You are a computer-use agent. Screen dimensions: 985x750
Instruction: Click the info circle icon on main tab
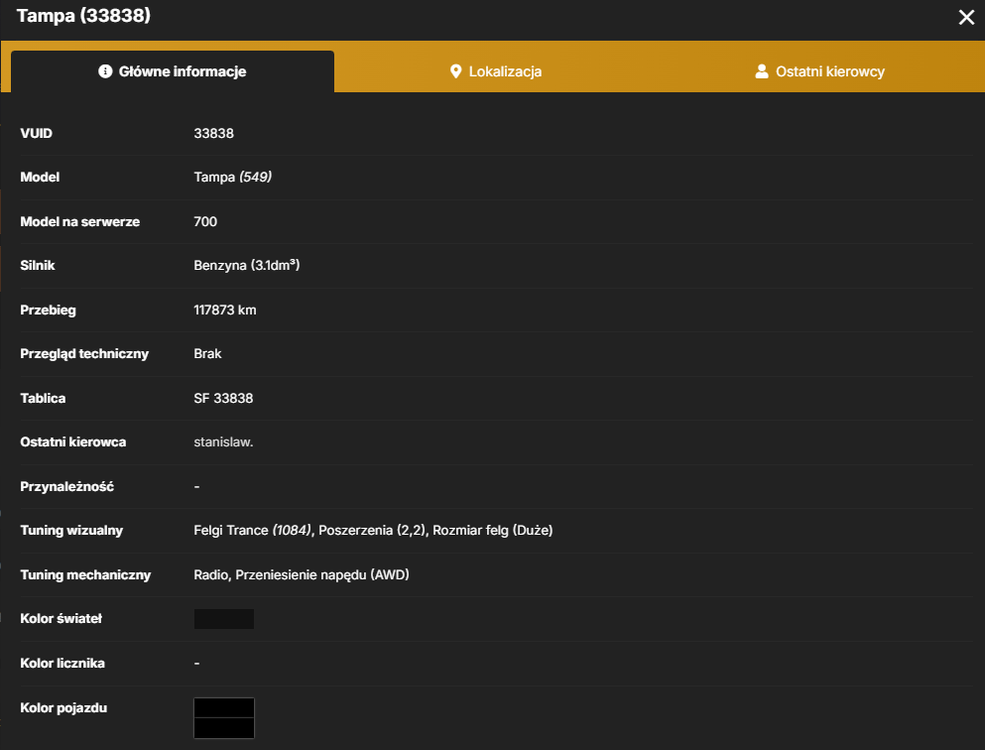tap(105, 72)
